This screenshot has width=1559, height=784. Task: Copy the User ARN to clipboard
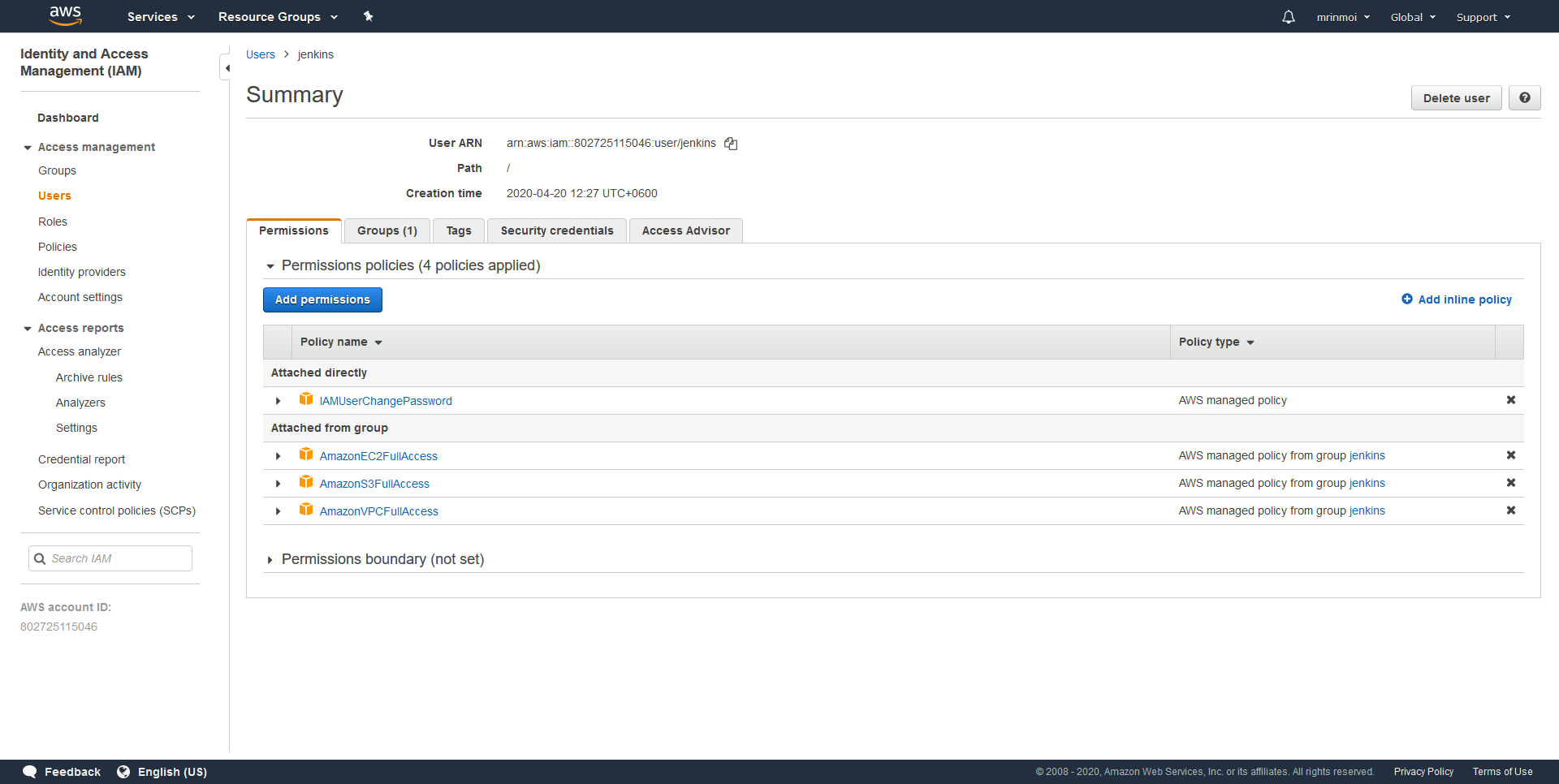tap(731, 144)
